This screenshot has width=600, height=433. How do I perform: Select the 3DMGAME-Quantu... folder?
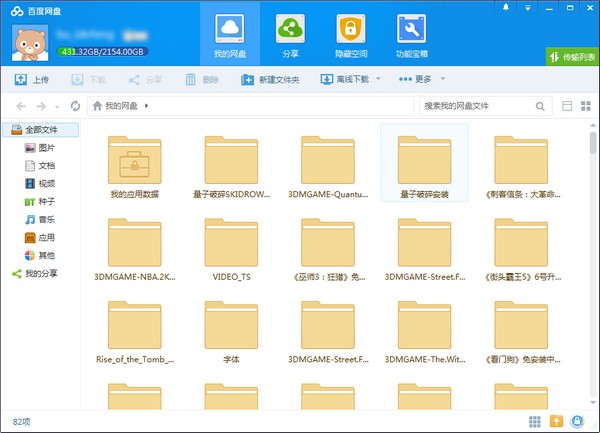[328, 166]
